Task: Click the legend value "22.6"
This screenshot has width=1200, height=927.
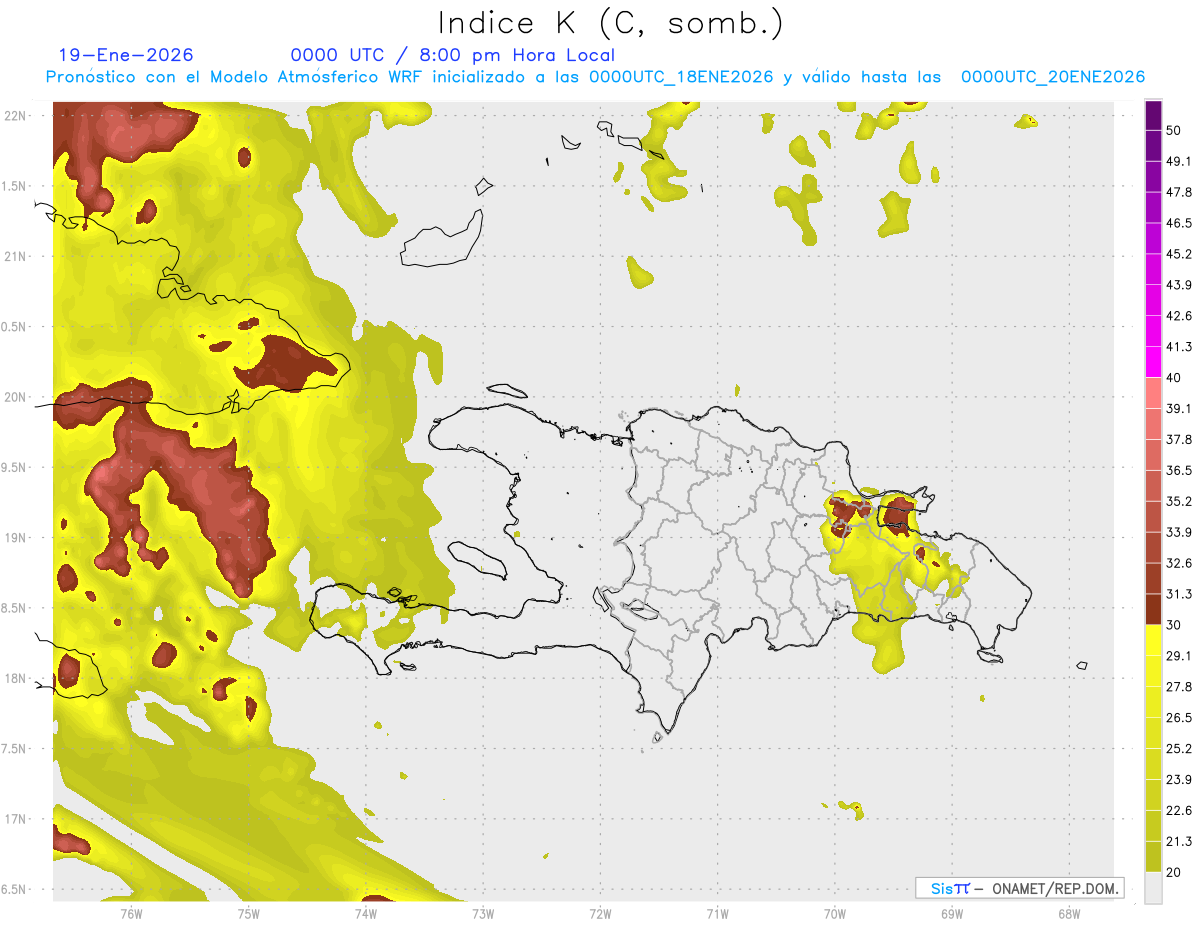Action: 1179,811
